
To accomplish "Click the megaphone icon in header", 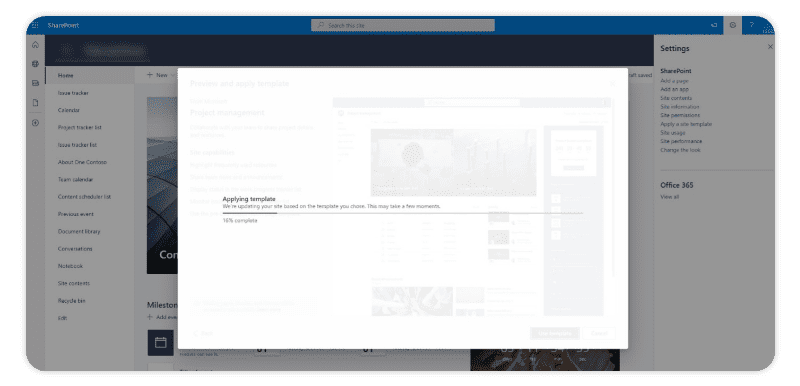I will (x=714, y=25).
